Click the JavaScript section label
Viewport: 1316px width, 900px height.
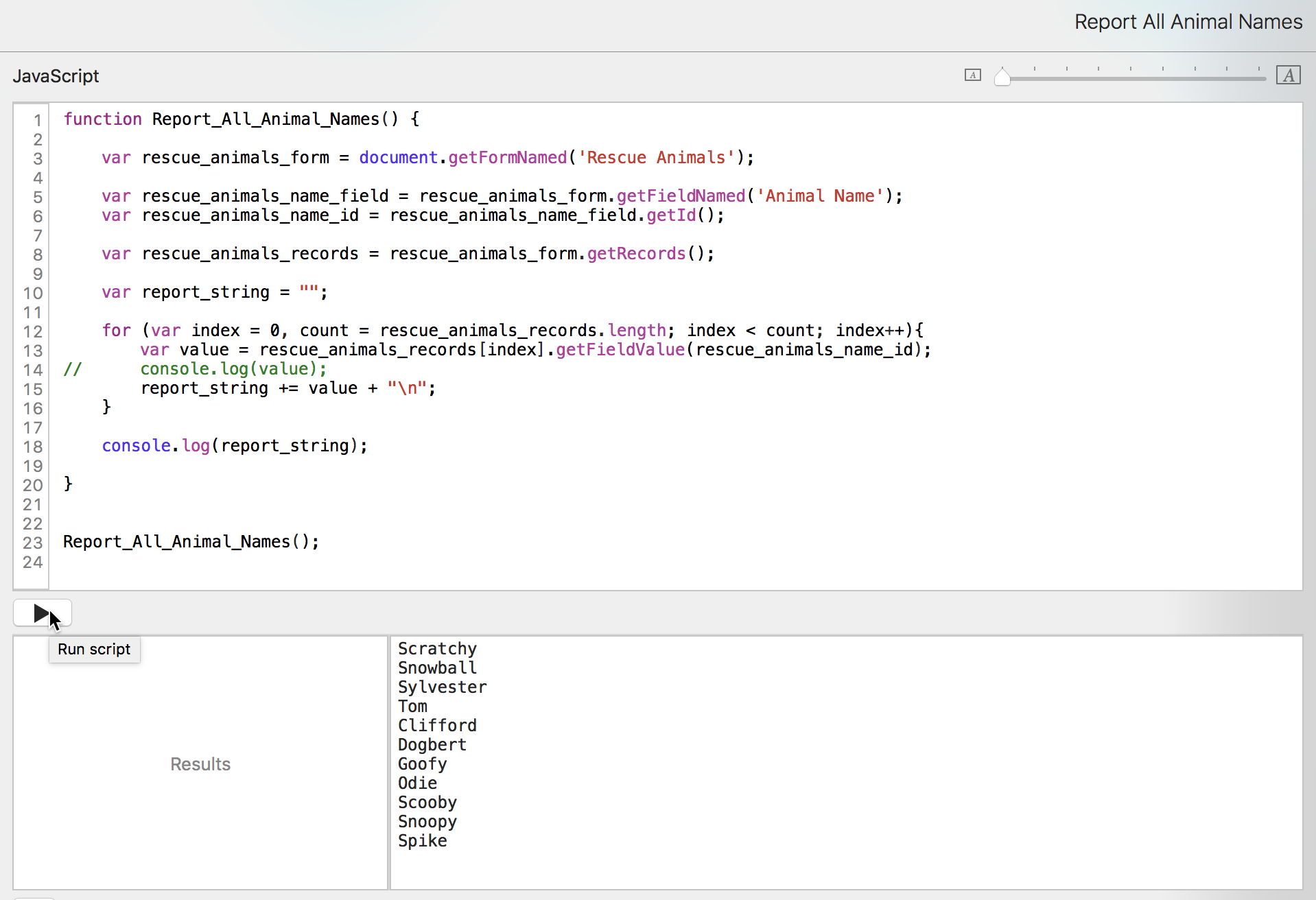pyautogui.click(x=56, y=76)
